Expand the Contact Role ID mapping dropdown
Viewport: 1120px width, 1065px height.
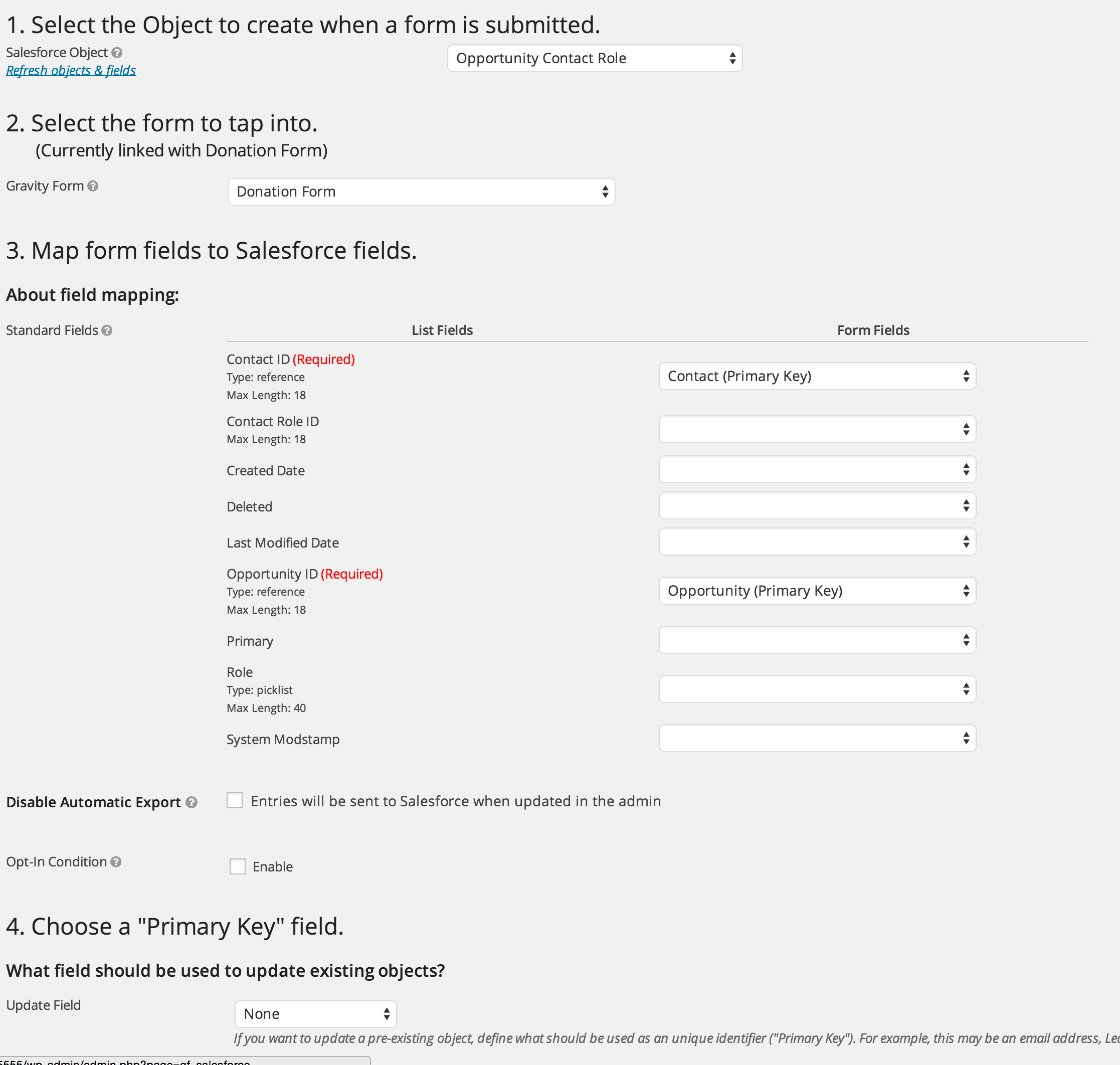click(x=817, y=430)
